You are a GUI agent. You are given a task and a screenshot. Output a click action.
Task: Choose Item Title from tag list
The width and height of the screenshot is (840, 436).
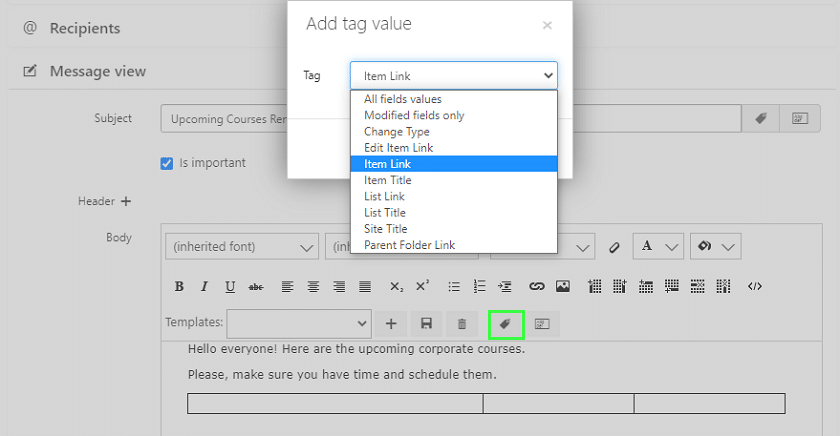[454, 180]
